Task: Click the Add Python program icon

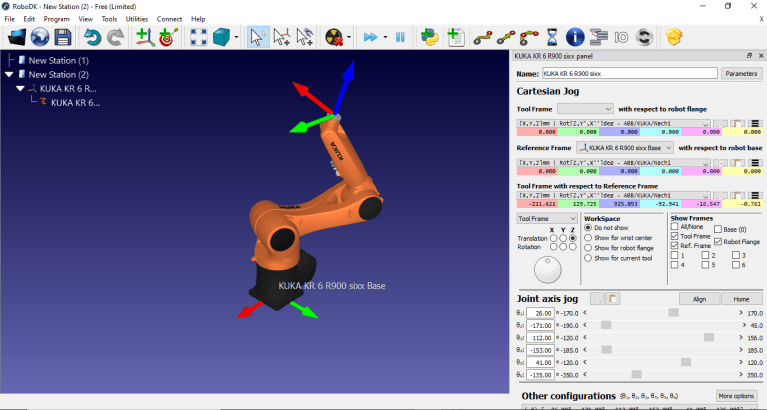Action: (430, 37)
